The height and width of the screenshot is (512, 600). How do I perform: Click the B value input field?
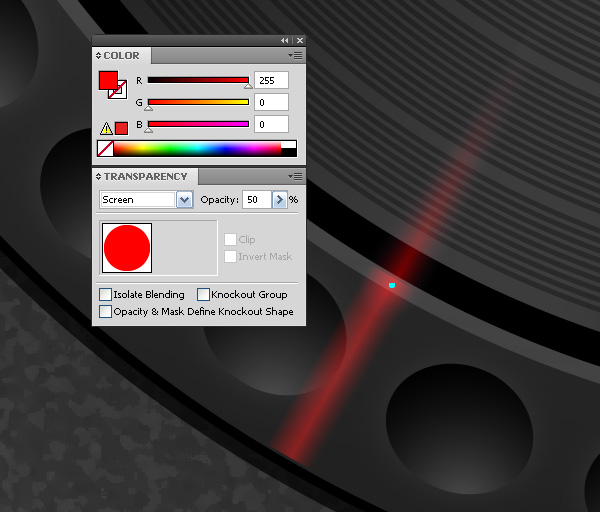[271, 124]
